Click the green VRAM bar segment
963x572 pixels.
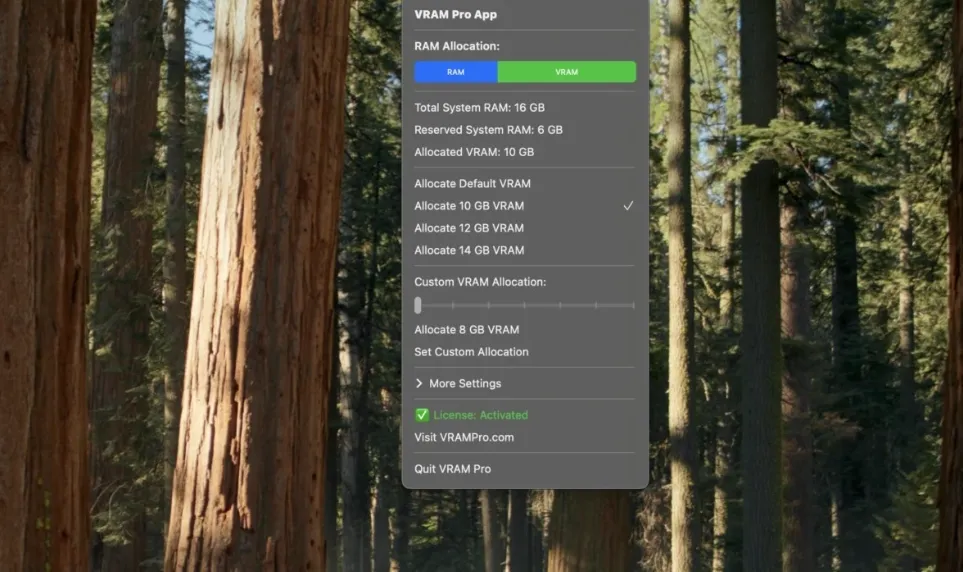567,72
